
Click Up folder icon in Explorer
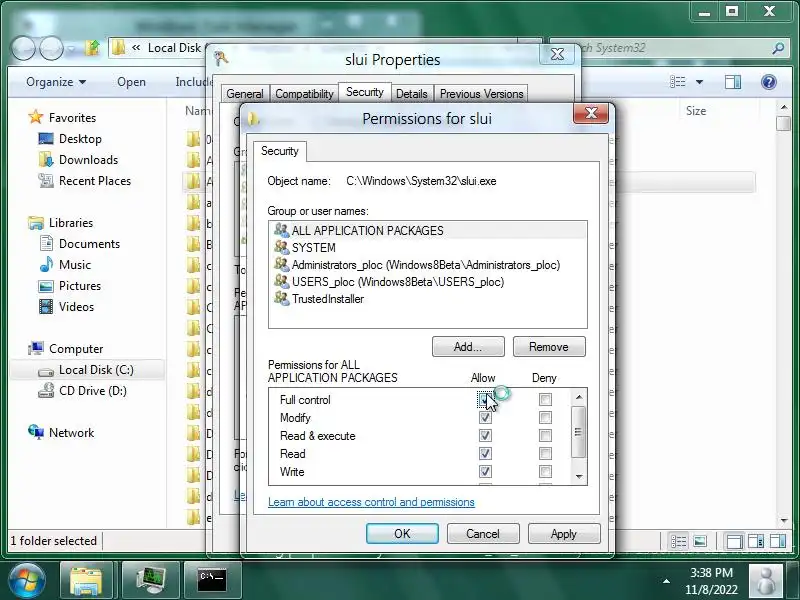92,48
